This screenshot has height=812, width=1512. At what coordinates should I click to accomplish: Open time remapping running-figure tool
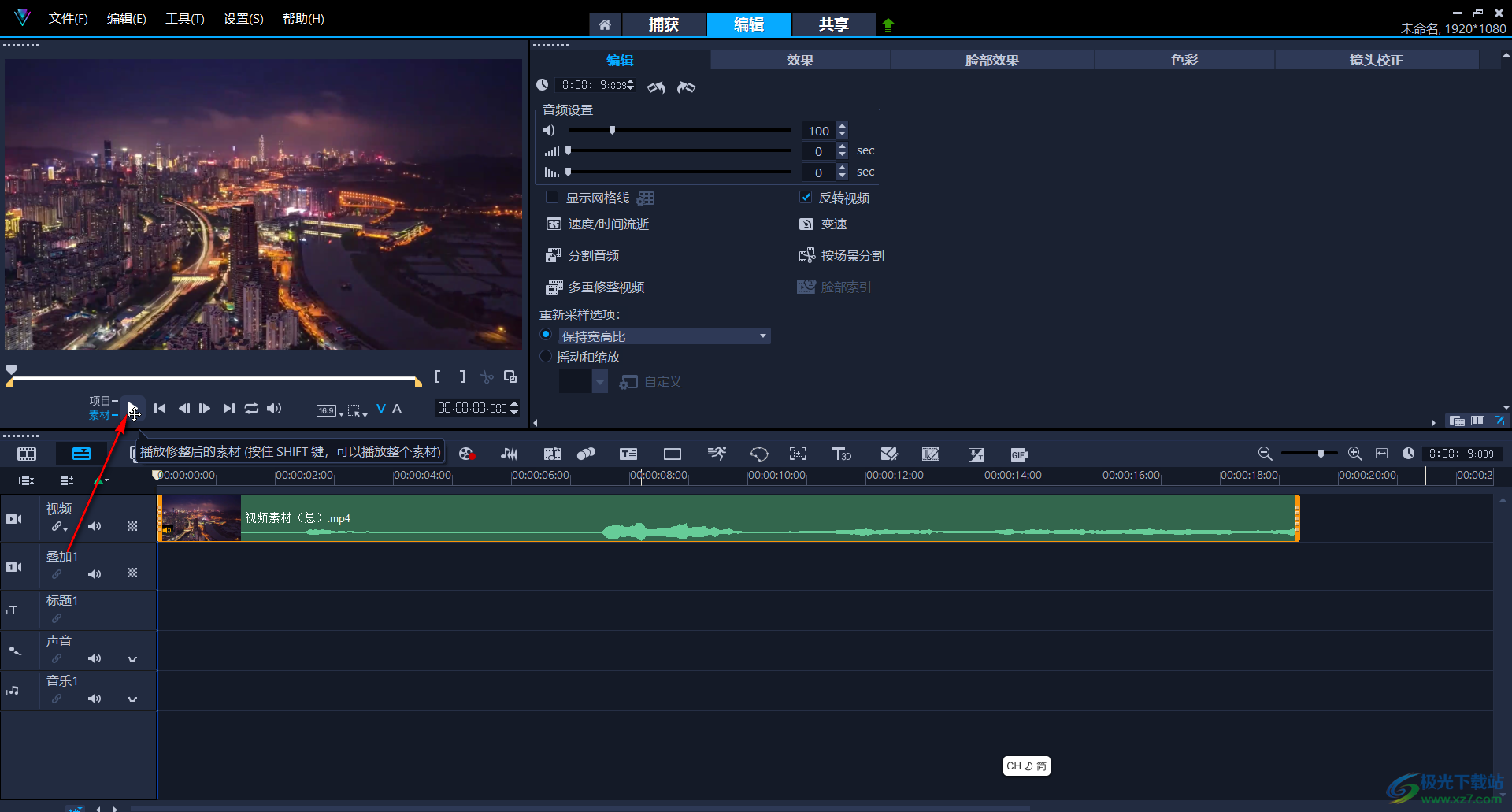[717, 454]
